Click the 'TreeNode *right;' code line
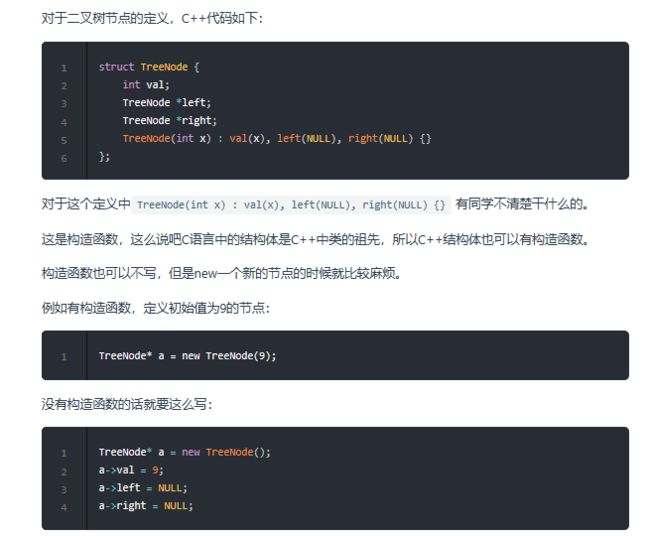Viewport: 650px width, 536px height. pyautogui.click(x=170, y=121)
